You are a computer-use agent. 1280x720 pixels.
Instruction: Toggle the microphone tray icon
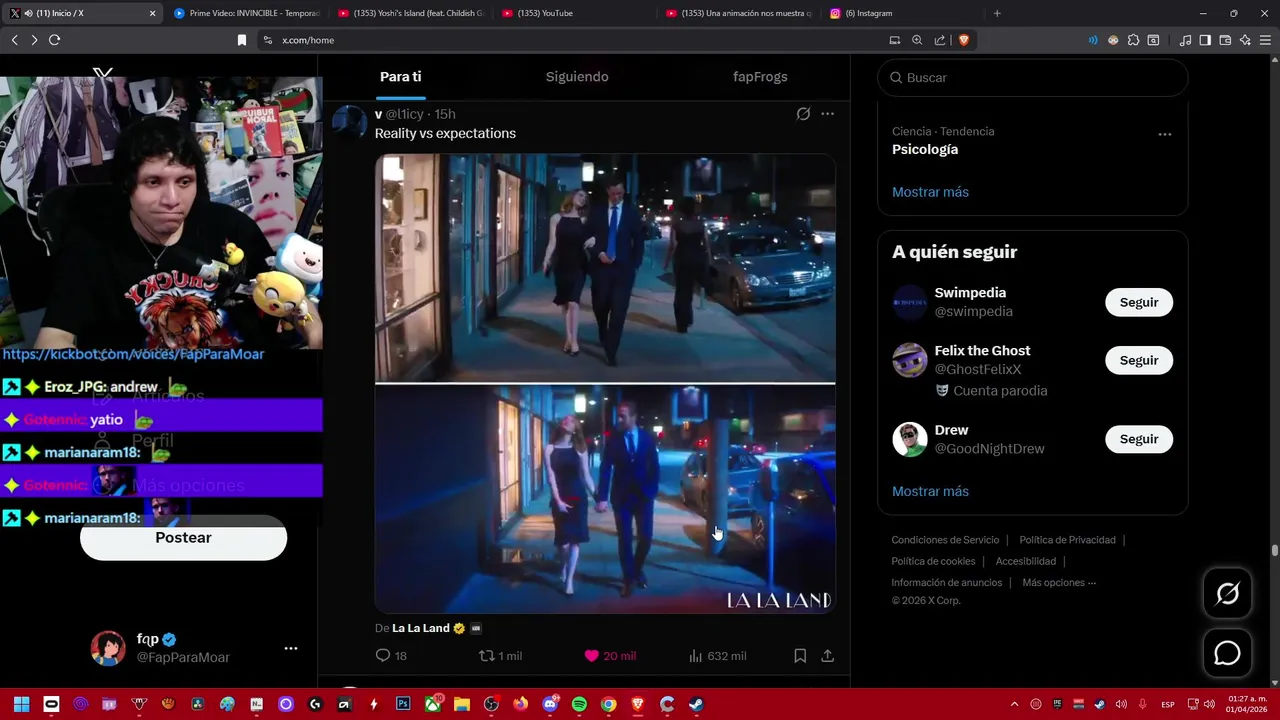coord(1142,704)
